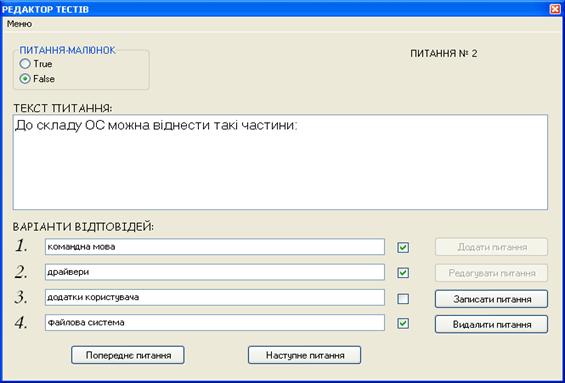Viewport: 565px width, 383px height.
Task: Click inside the question text area
Action: tap(280, 162)
